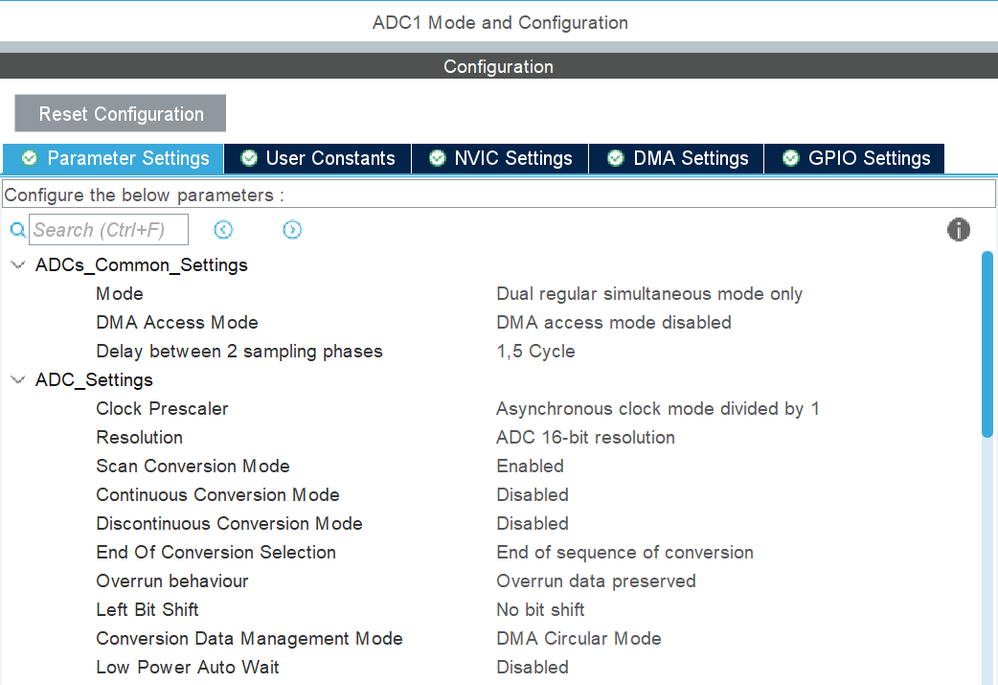Click the DMA Settings green check icon
Screen dimensions: 998x685
[x=616, y=158]
